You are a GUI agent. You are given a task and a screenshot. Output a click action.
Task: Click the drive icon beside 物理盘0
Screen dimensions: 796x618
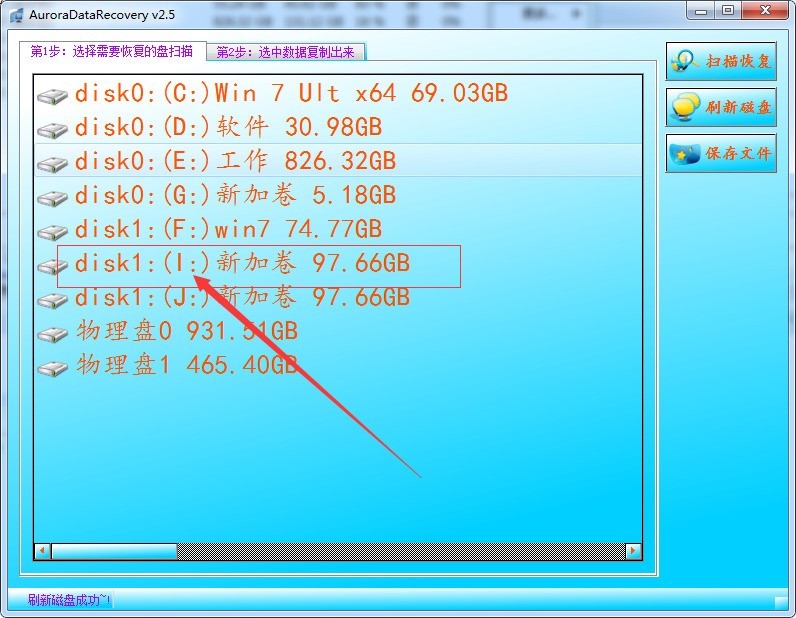click(x=52, y=334)
